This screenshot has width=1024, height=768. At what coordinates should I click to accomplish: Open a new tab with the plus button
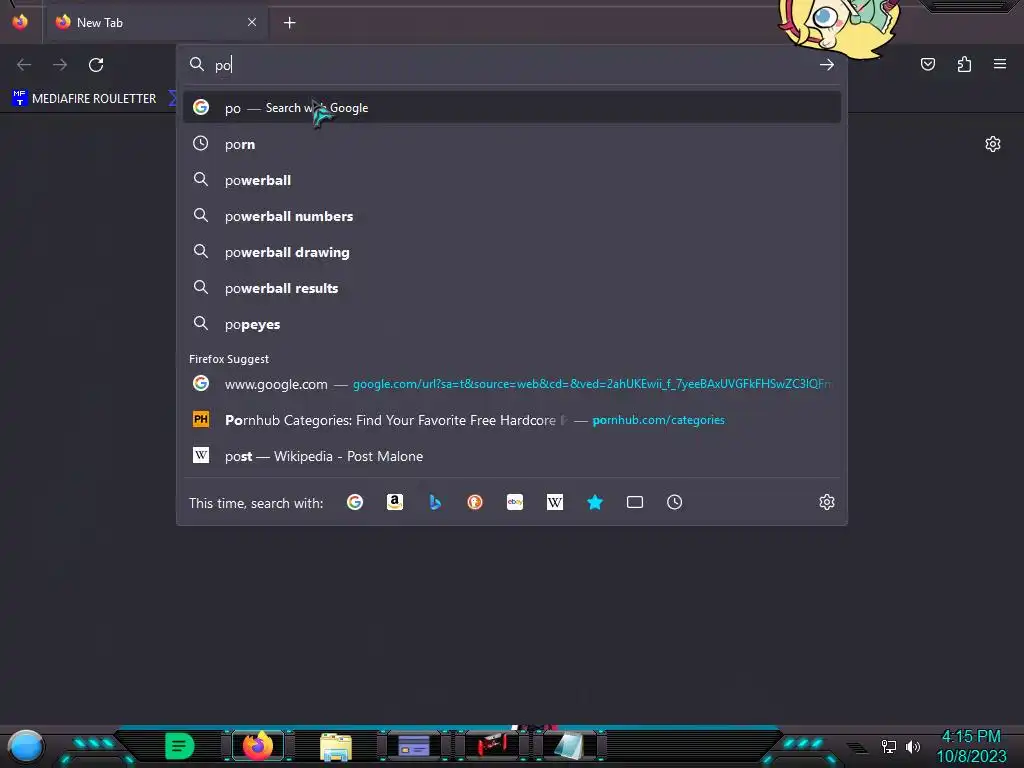coord(289,23)
